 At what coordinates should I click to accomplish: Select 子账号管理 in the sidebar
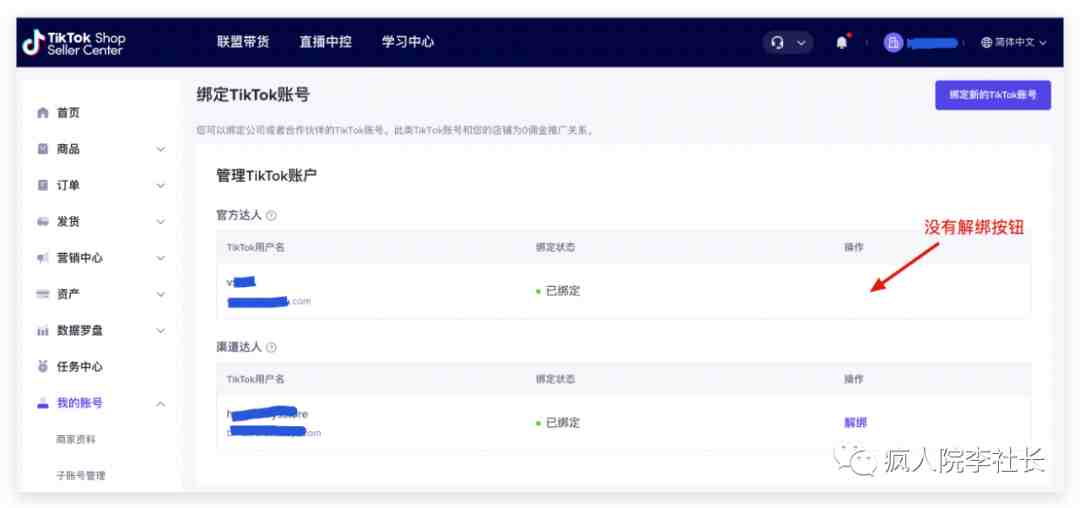point(81,476)
